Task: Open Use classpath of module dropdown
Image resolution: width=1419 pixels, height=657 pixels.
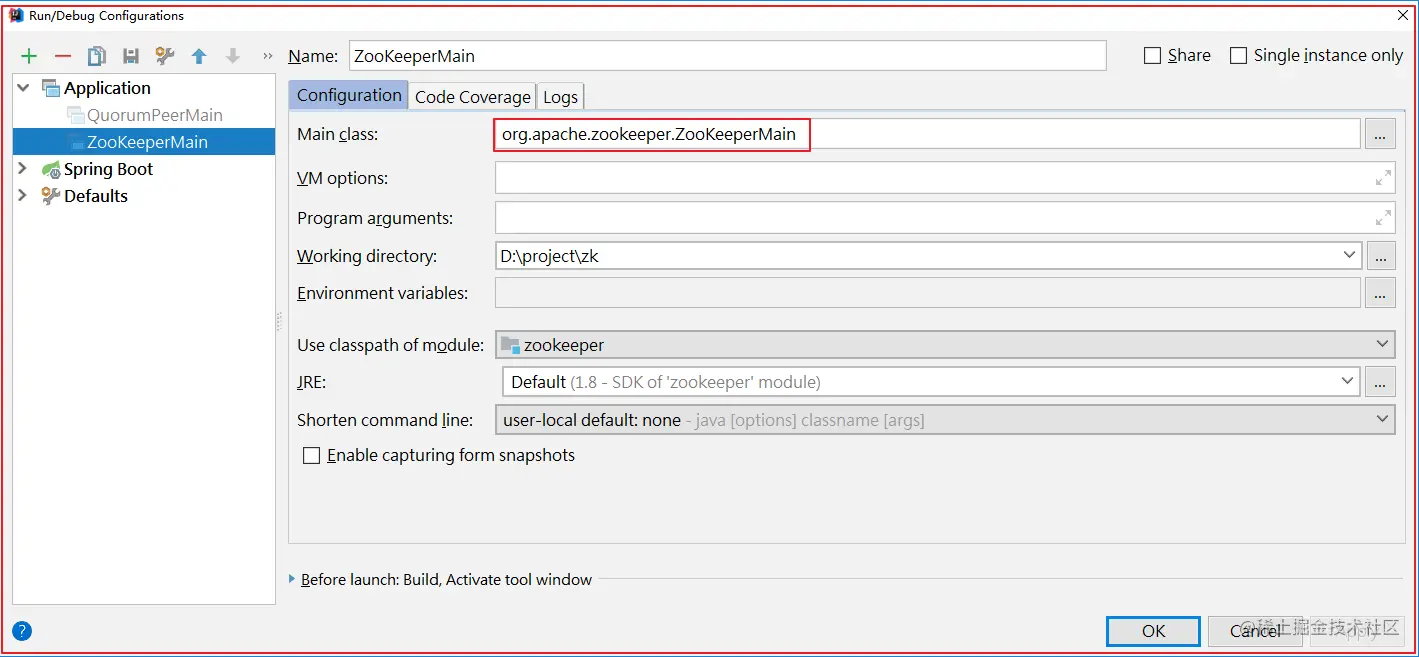Action: (1382, 344)
